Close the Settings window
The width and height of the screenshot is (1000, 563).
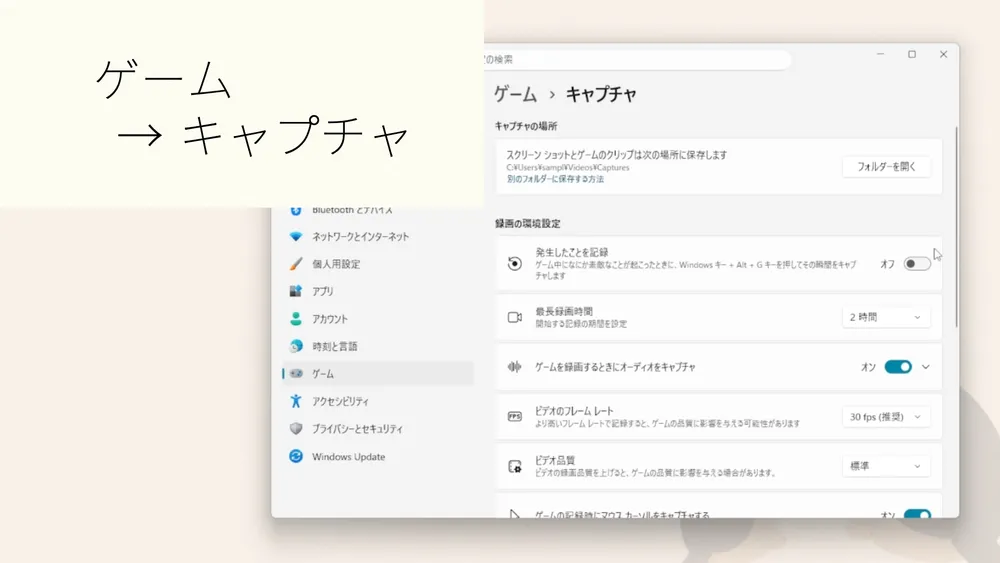click(x=943, y=54)
